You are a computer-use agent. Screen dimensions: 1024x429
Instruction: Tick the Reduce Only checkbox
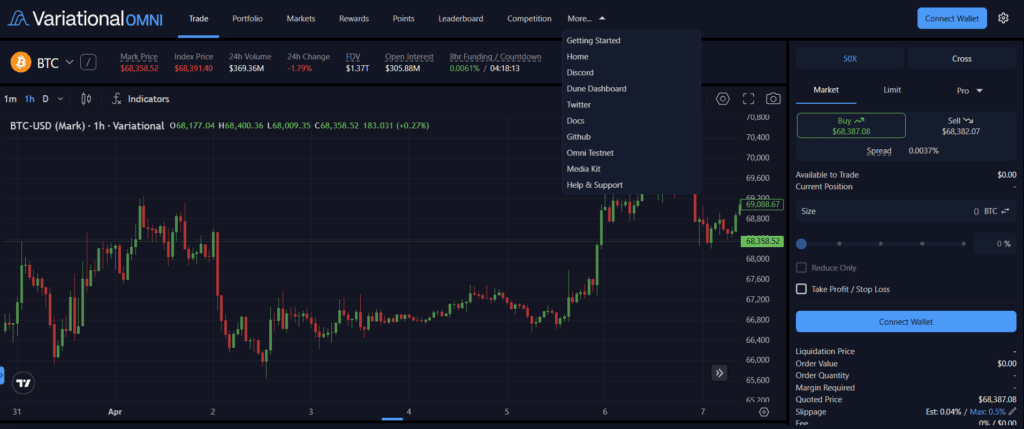801,268
